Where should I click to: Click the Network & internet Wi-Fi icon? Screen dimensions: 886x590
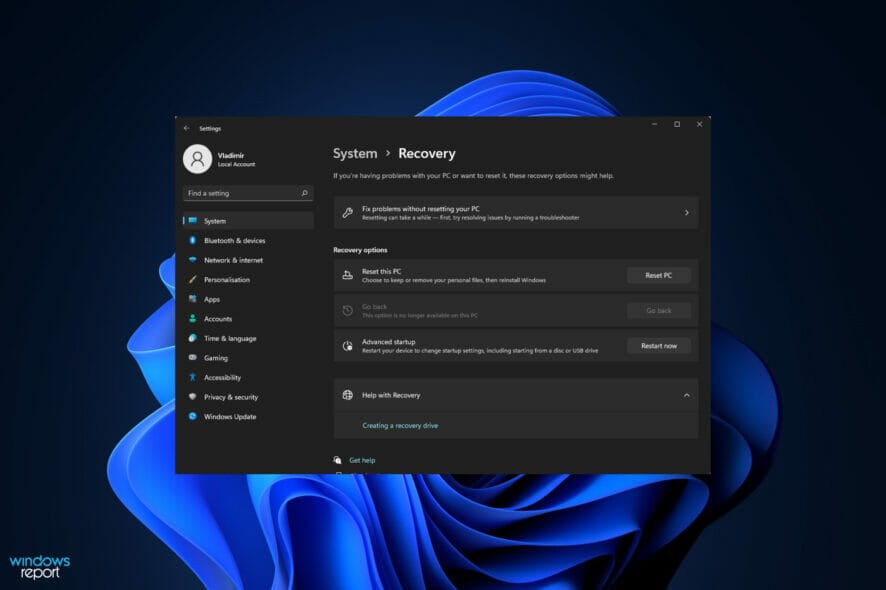tap(193, 260)
